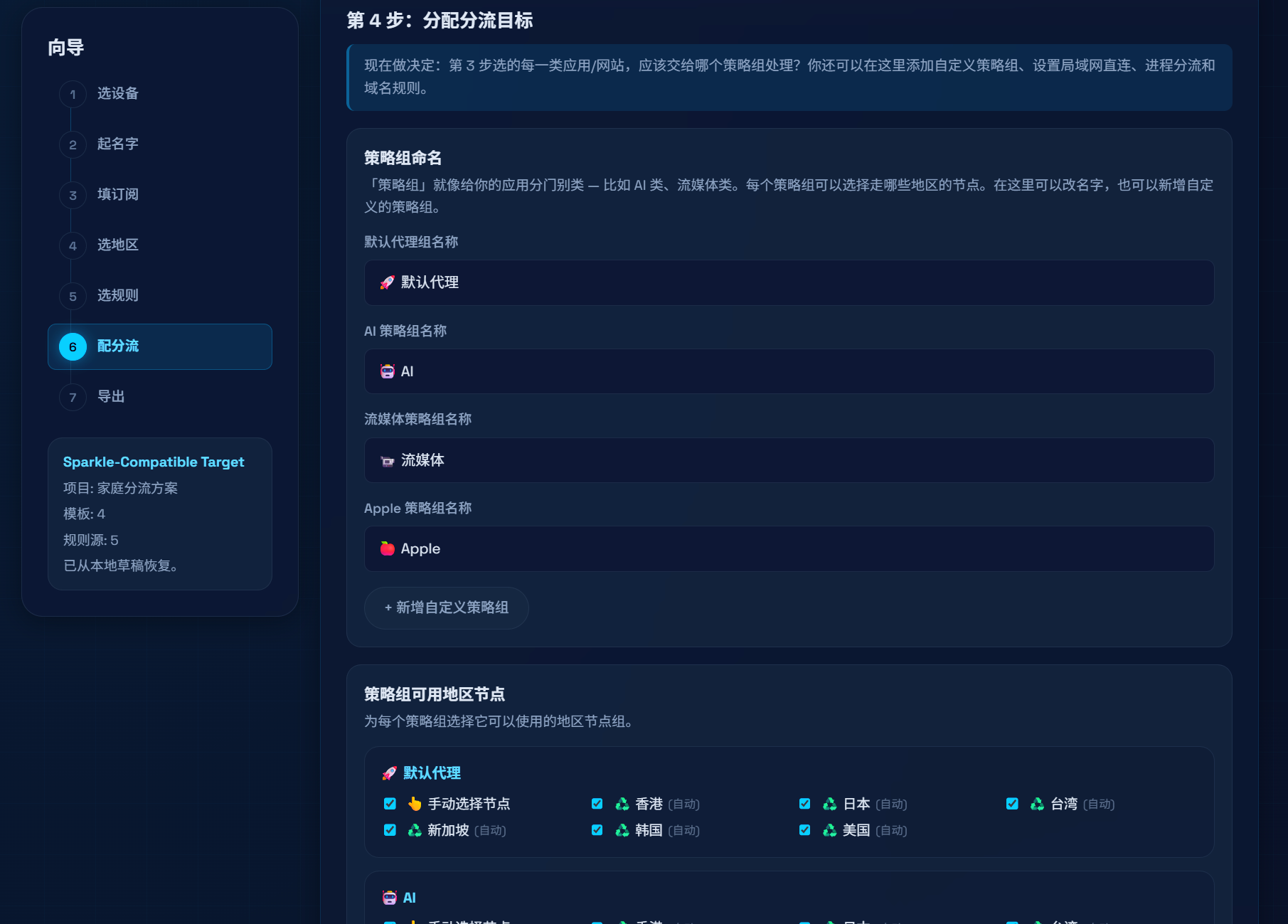Image resolution: width=1288 pixels, height=924 pixels.
Task: Click the rocket icon beside 默认代理 heading
Action: [389, 773]
